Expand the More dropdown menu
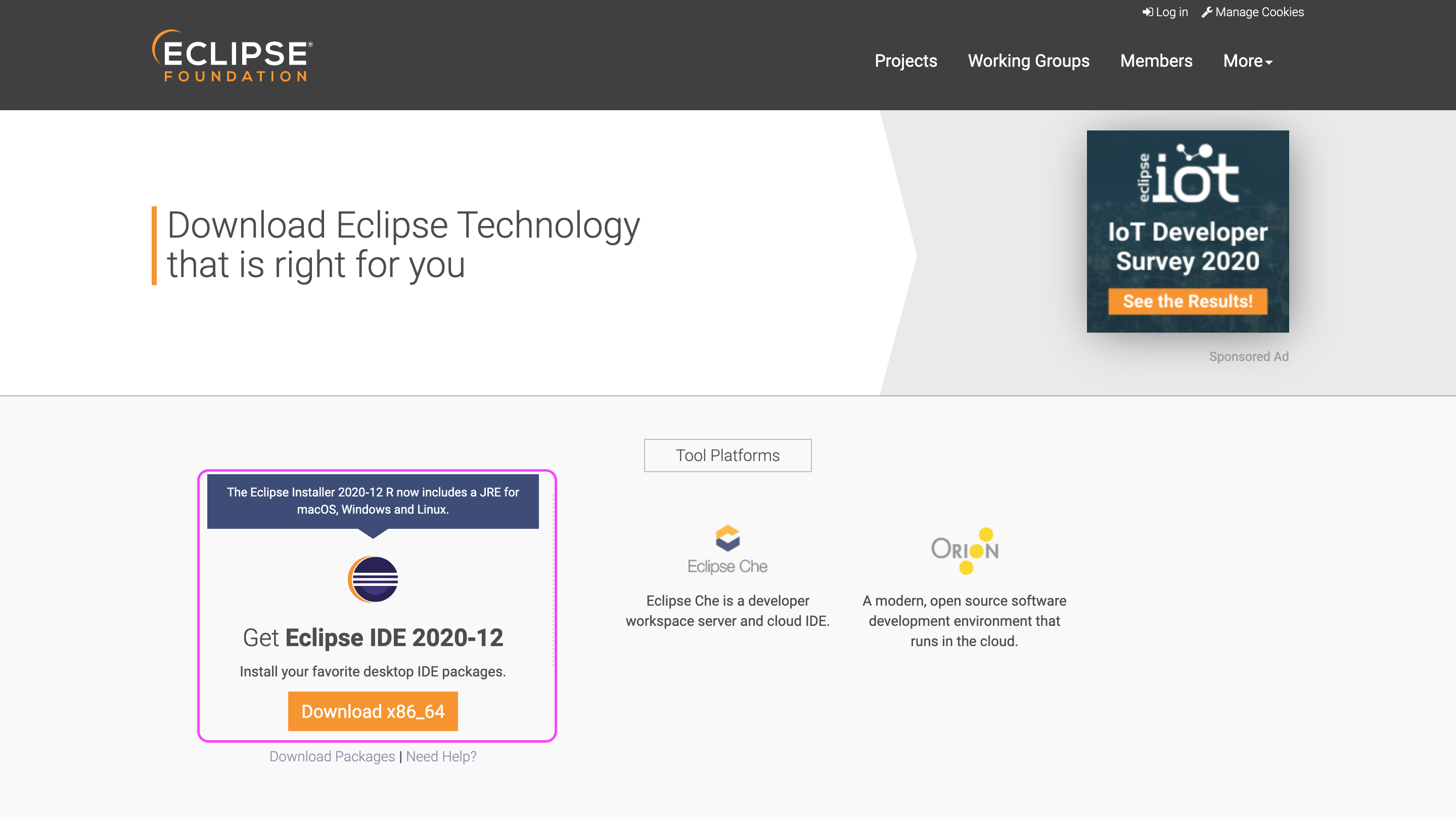The width and height of the screenshot is (1456, 819). (1247, 61)
